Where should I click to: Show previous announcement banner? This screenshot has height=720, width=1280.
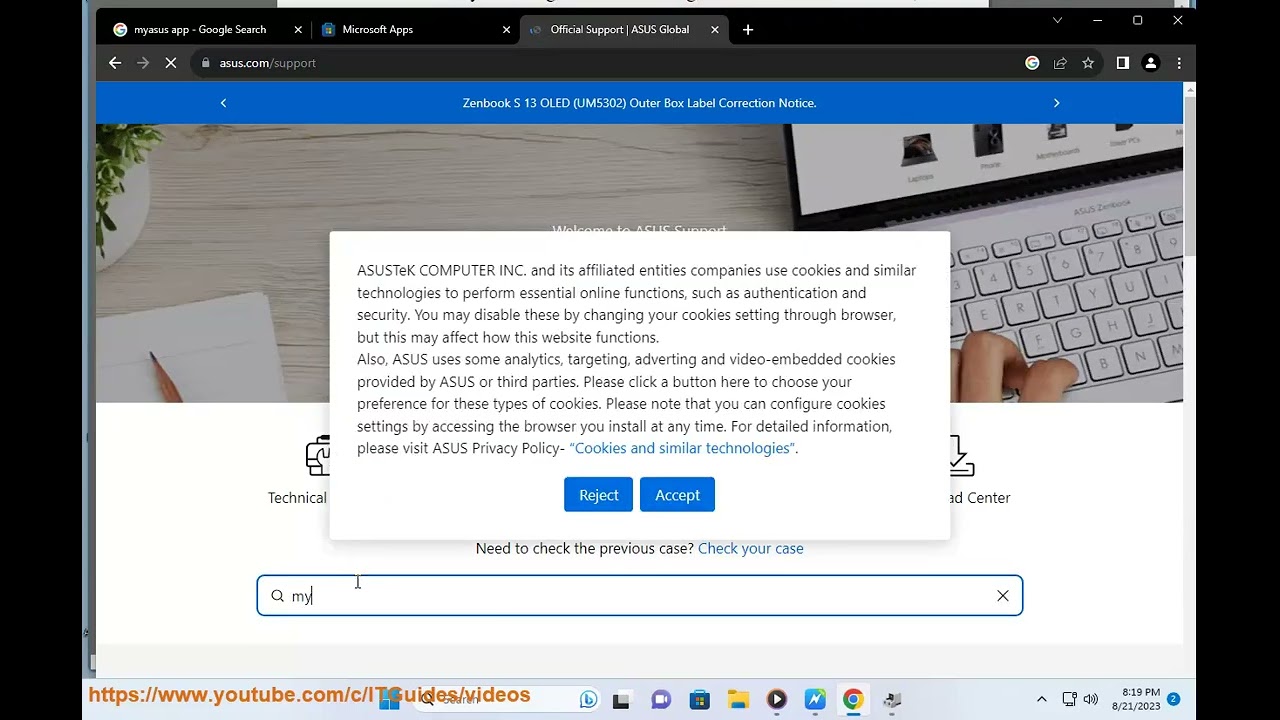coord(223,103)
